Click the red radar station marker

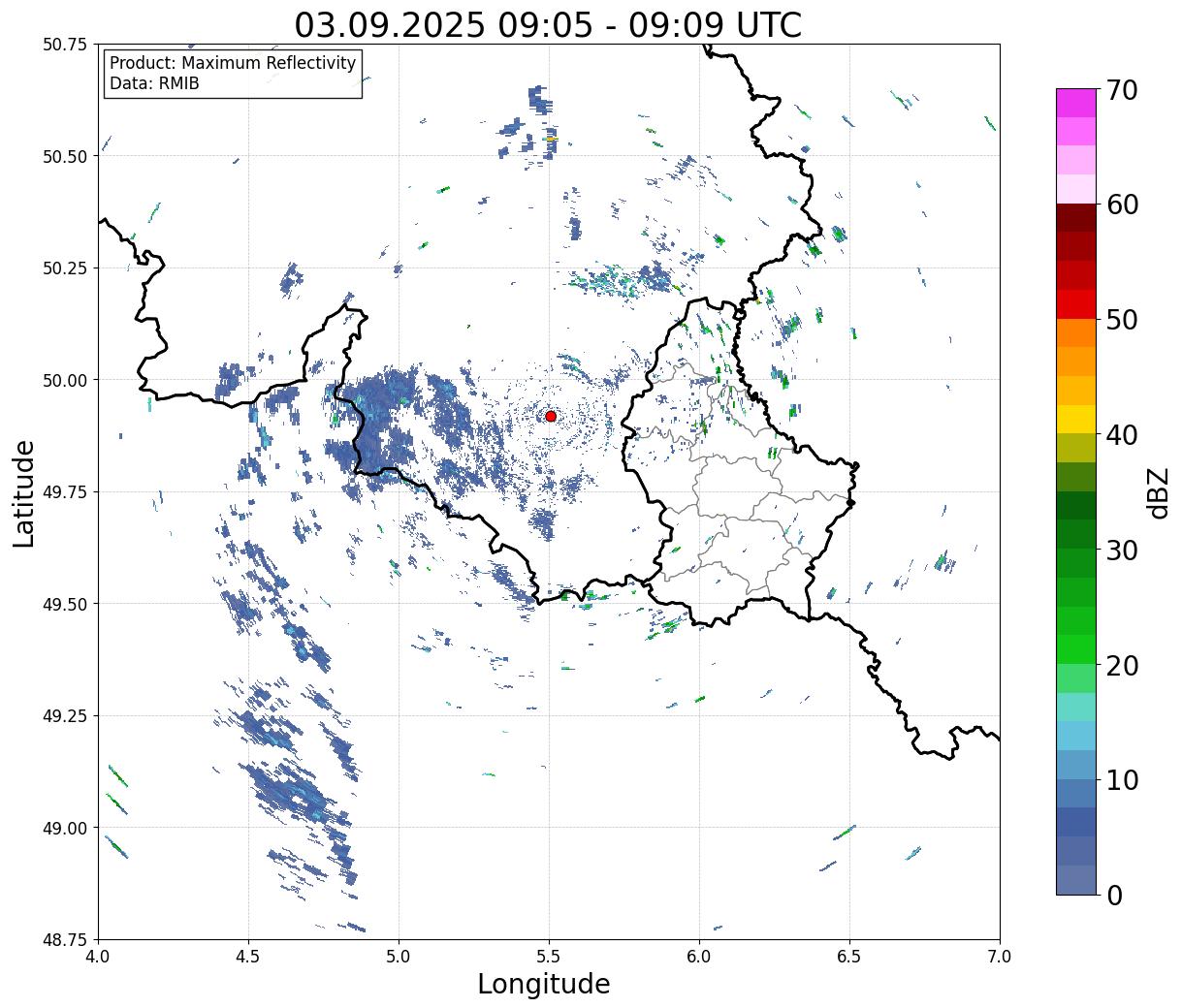click(x=551, y=416)
